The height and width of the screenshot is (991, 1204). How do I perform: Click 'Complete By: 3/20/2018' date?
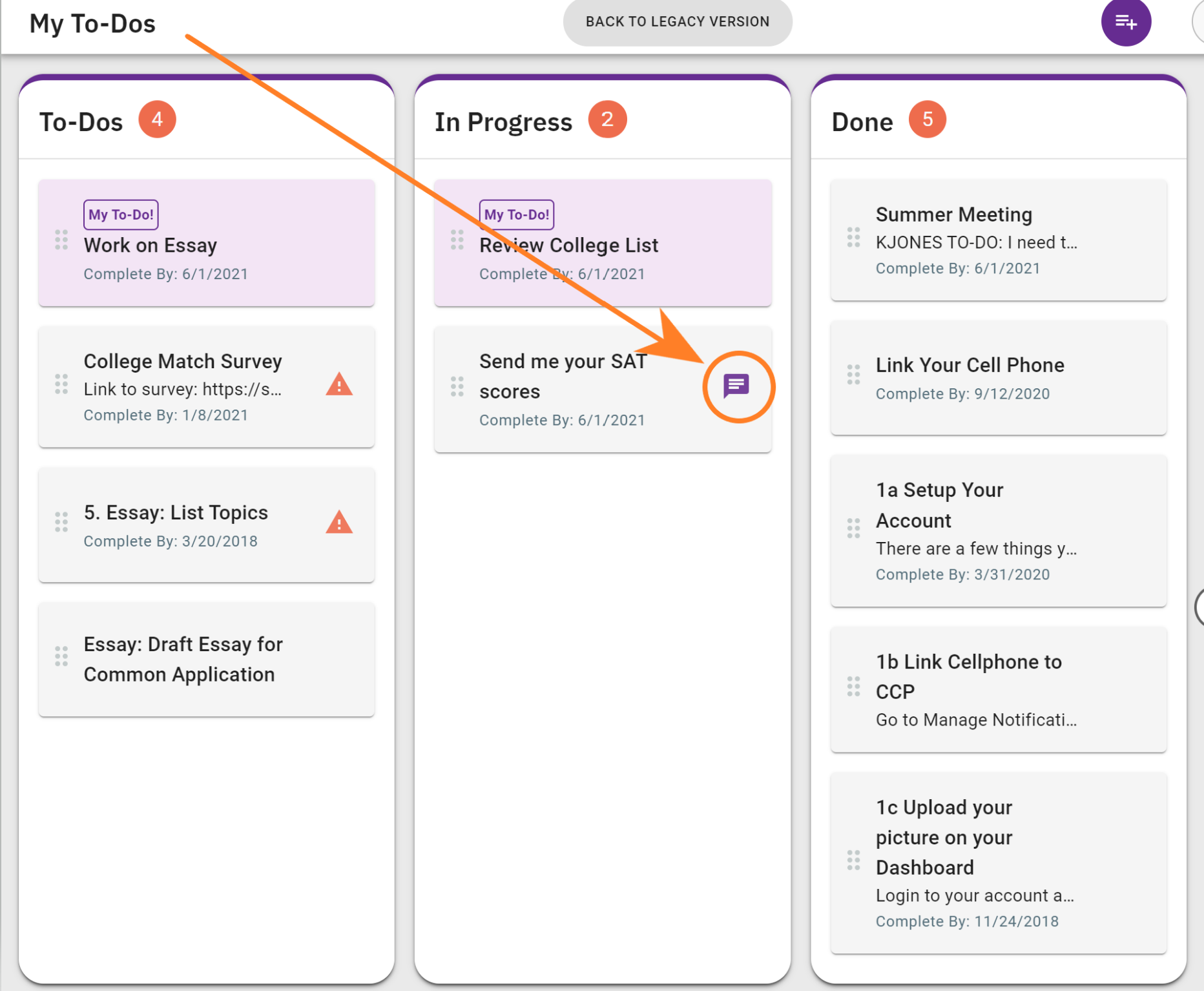[171, 541]
